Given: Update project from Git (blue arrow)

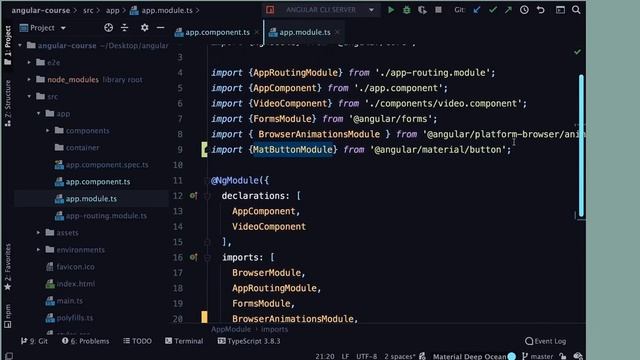Looking at the screenshot, I should (477, 10).
